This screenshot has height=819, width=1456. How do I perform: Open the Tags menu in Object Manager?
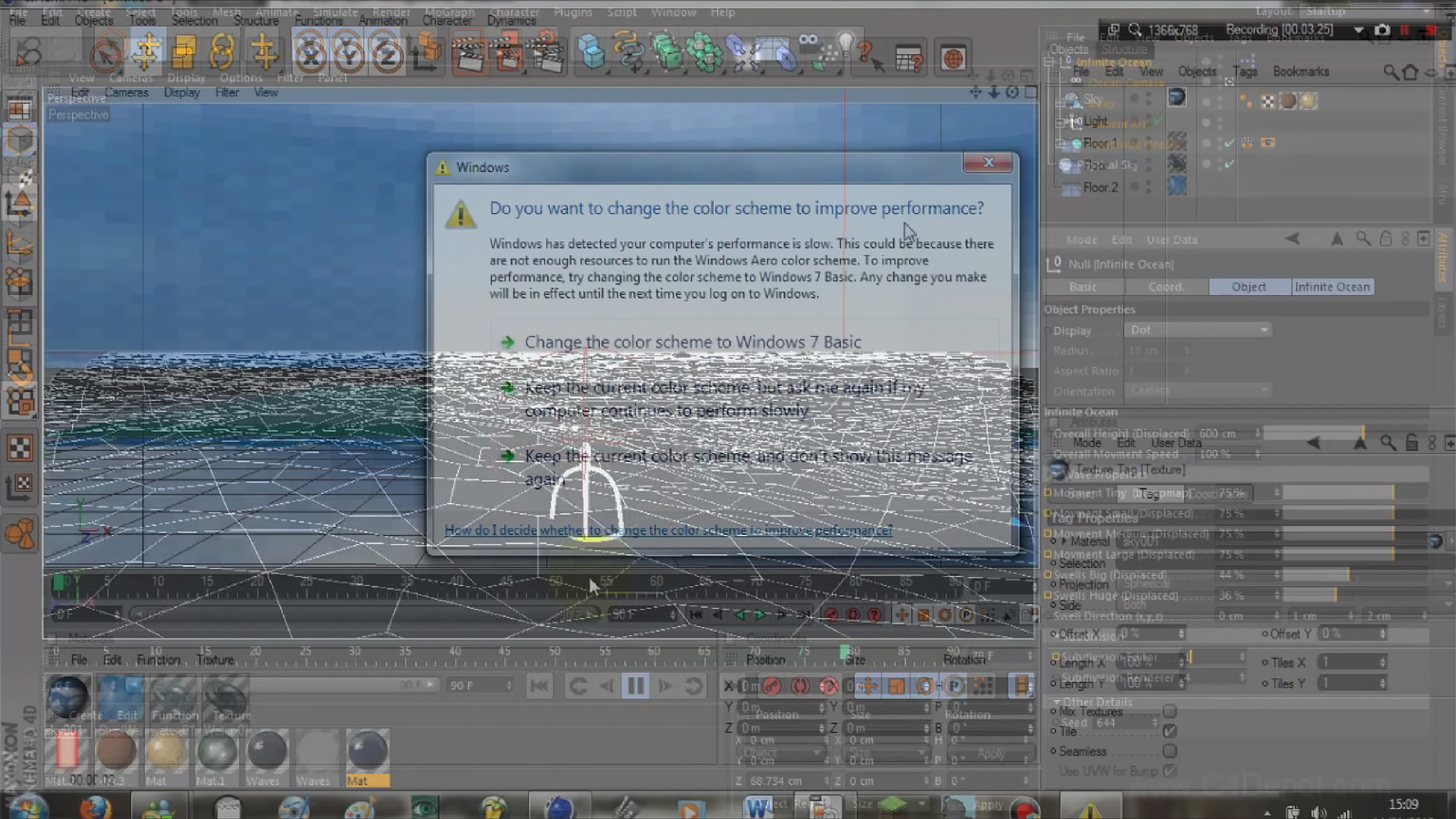pyautogui.click(x=1245, y=71)
